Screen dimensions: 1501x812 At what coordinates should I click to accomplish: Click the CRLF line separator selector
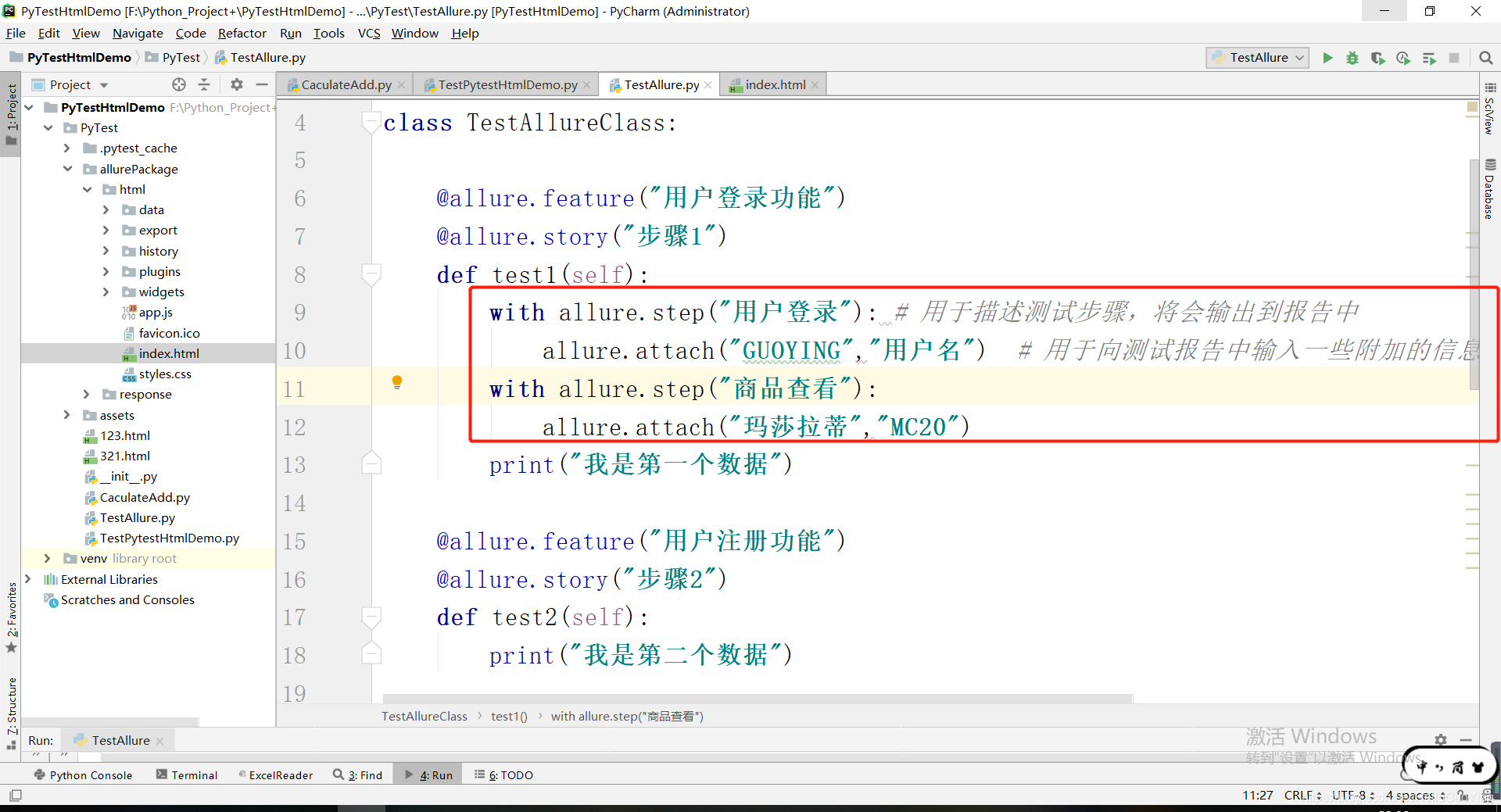pos(1303,796)
